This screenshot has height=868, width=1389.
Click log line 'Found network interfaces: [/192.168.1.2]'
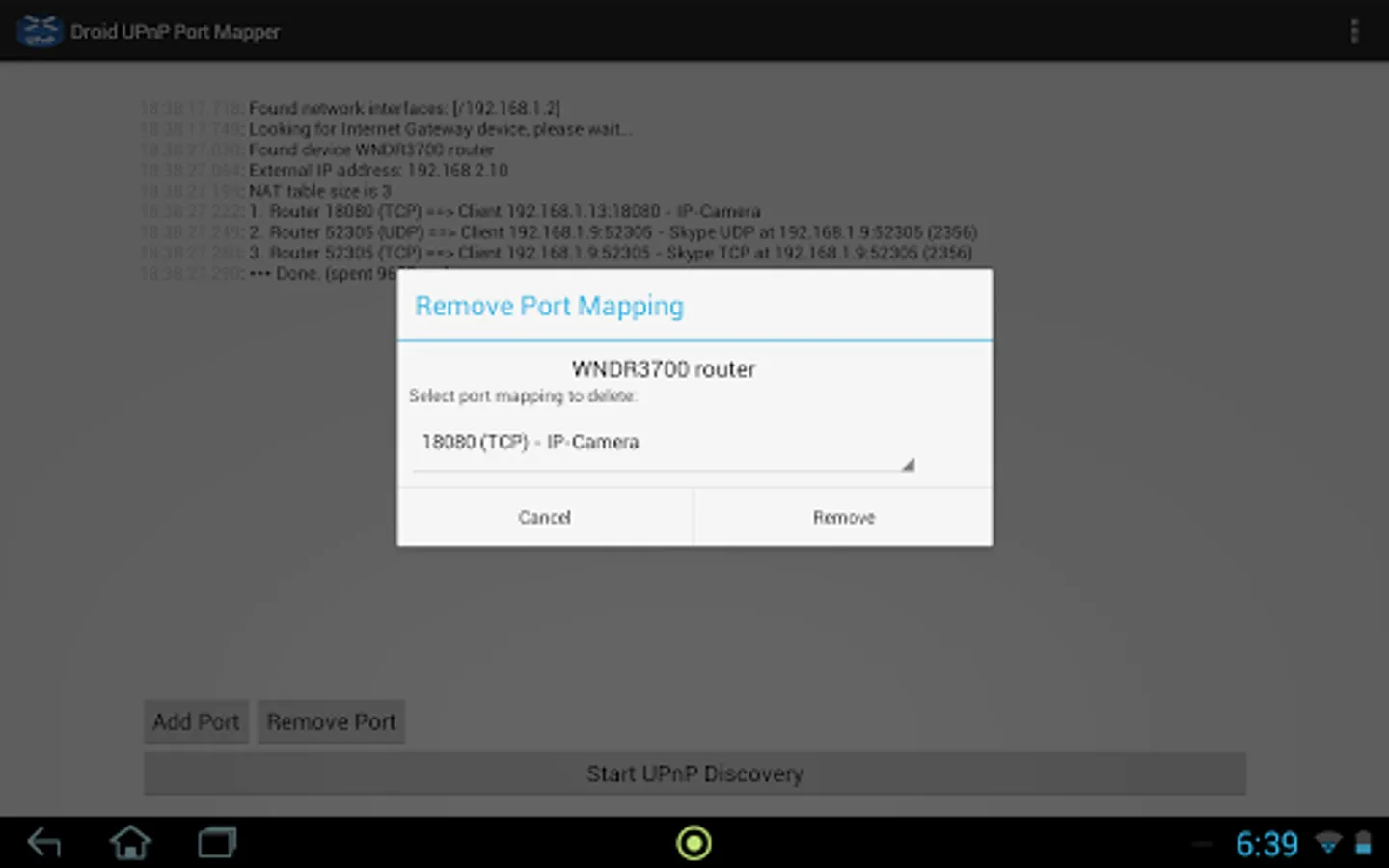pos(404,108)
